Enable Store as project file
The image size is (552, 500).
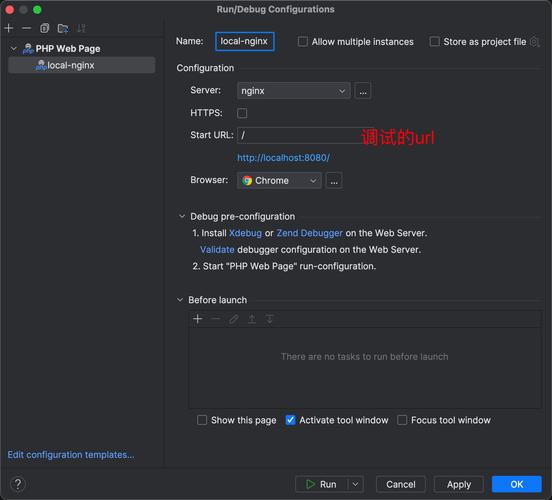coord(434,42)
